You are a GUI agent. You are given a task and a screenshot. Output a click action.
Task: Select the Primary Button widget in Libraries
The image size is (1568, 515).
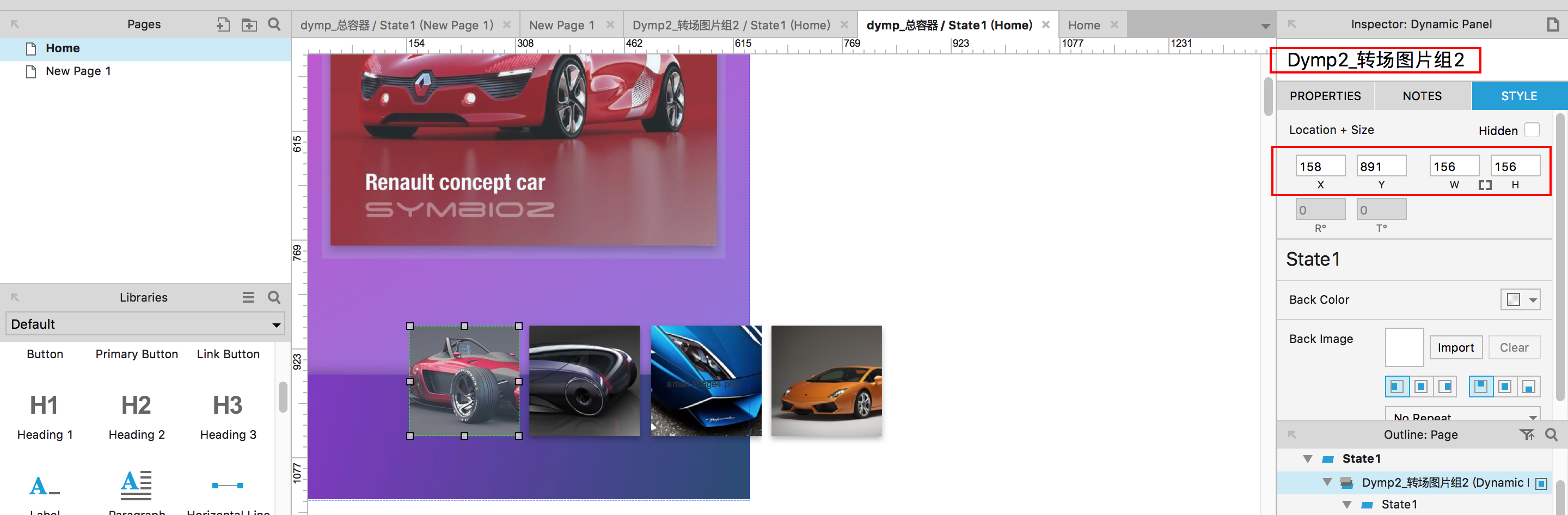coord(136,354)
